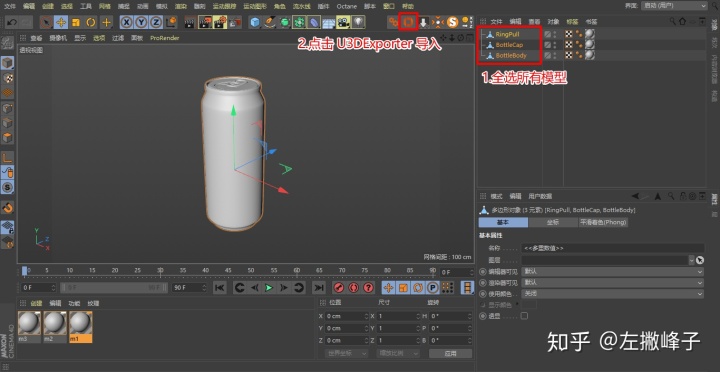Open the ProRender viewport menu
The image size is (720, 372).
[164, 38]
